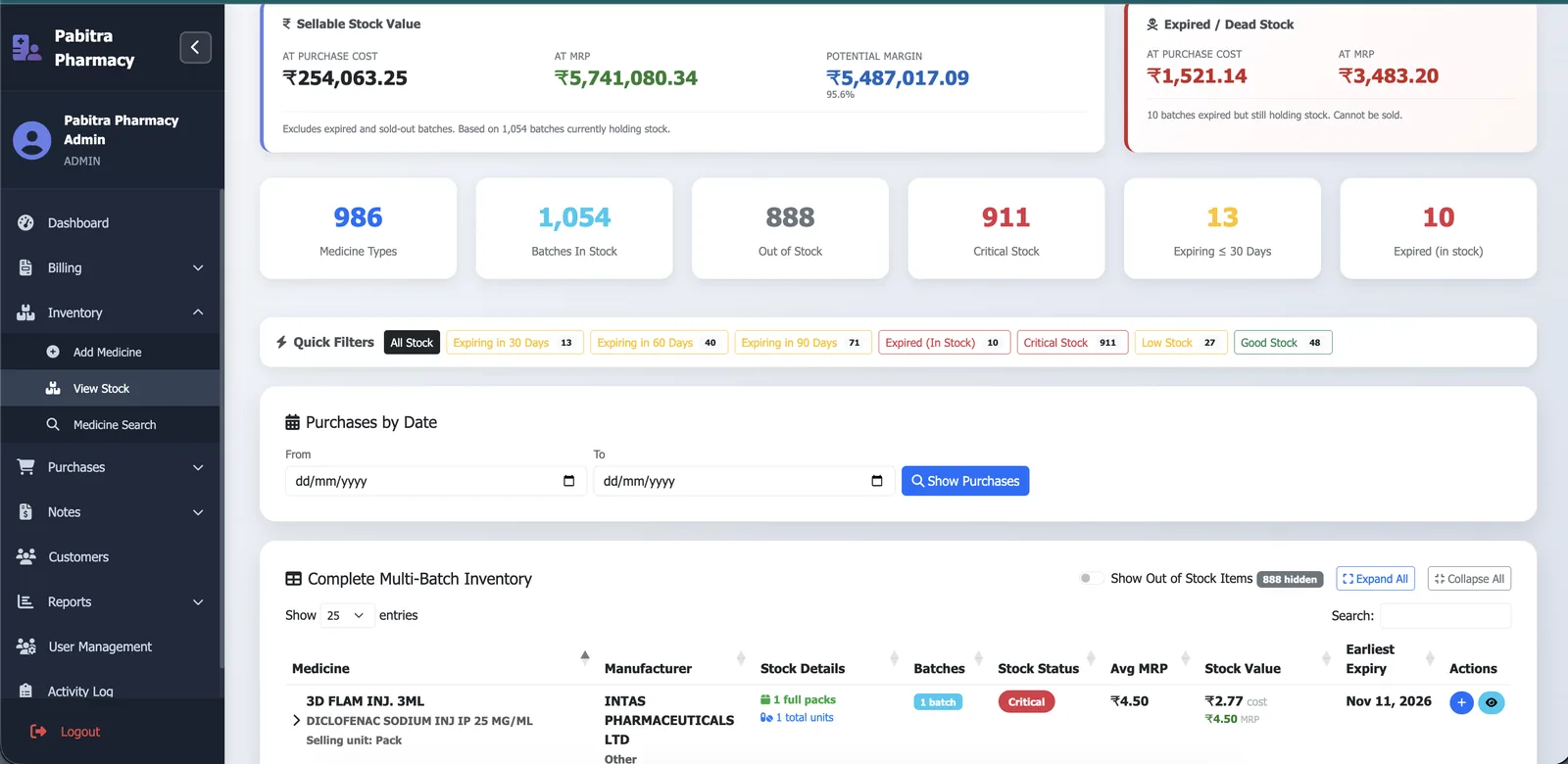1568x764 pixels.
Task: Add batch for 3D FLAM INJ. 3ML
Action: (x=1461, y=702)
